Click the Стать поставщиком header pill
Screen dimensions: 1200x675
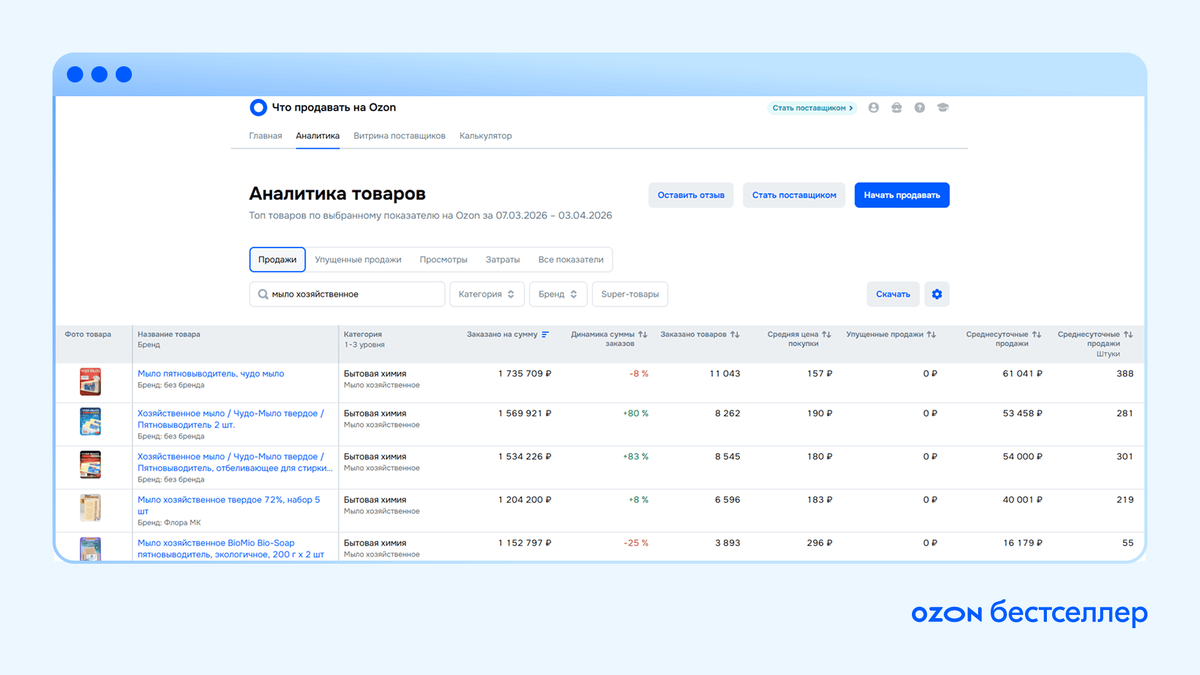pyautogui.click(x=812, y=108)
